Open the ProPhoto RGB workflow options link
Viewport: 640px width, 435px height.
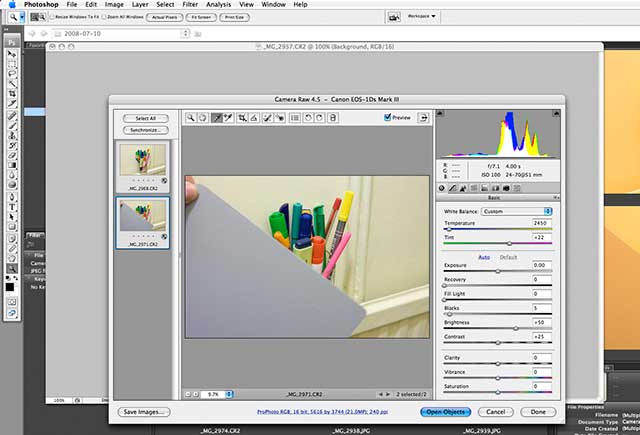322,412
